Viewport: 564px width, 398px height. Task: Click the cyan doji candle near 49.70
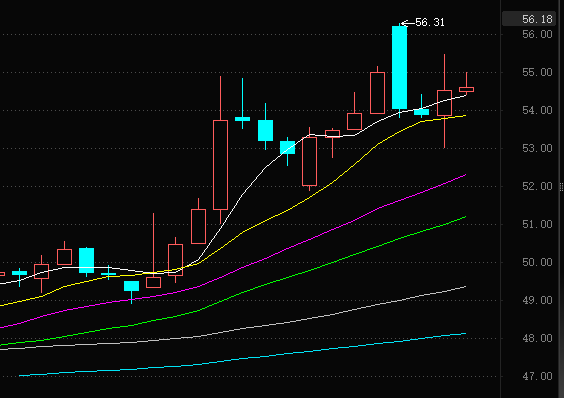point(108,274)
